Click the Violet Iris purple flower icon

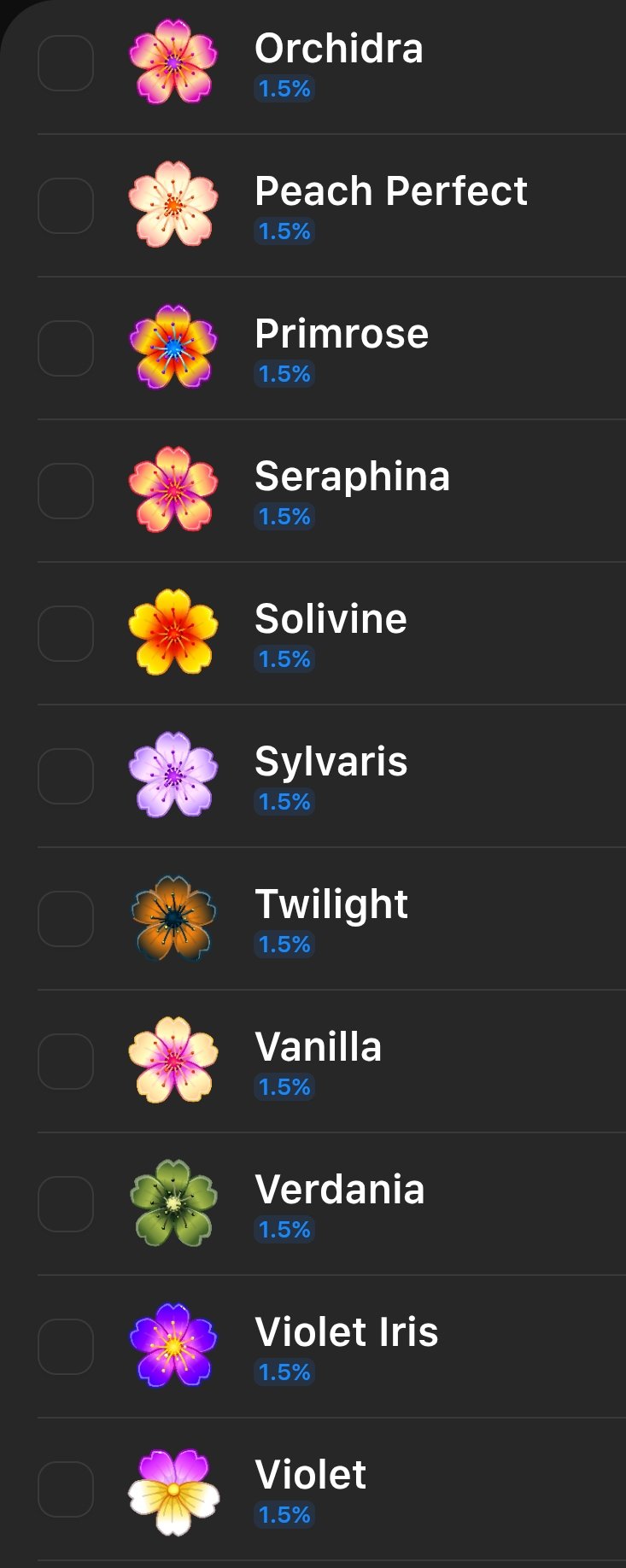[x=173, y=1346]
